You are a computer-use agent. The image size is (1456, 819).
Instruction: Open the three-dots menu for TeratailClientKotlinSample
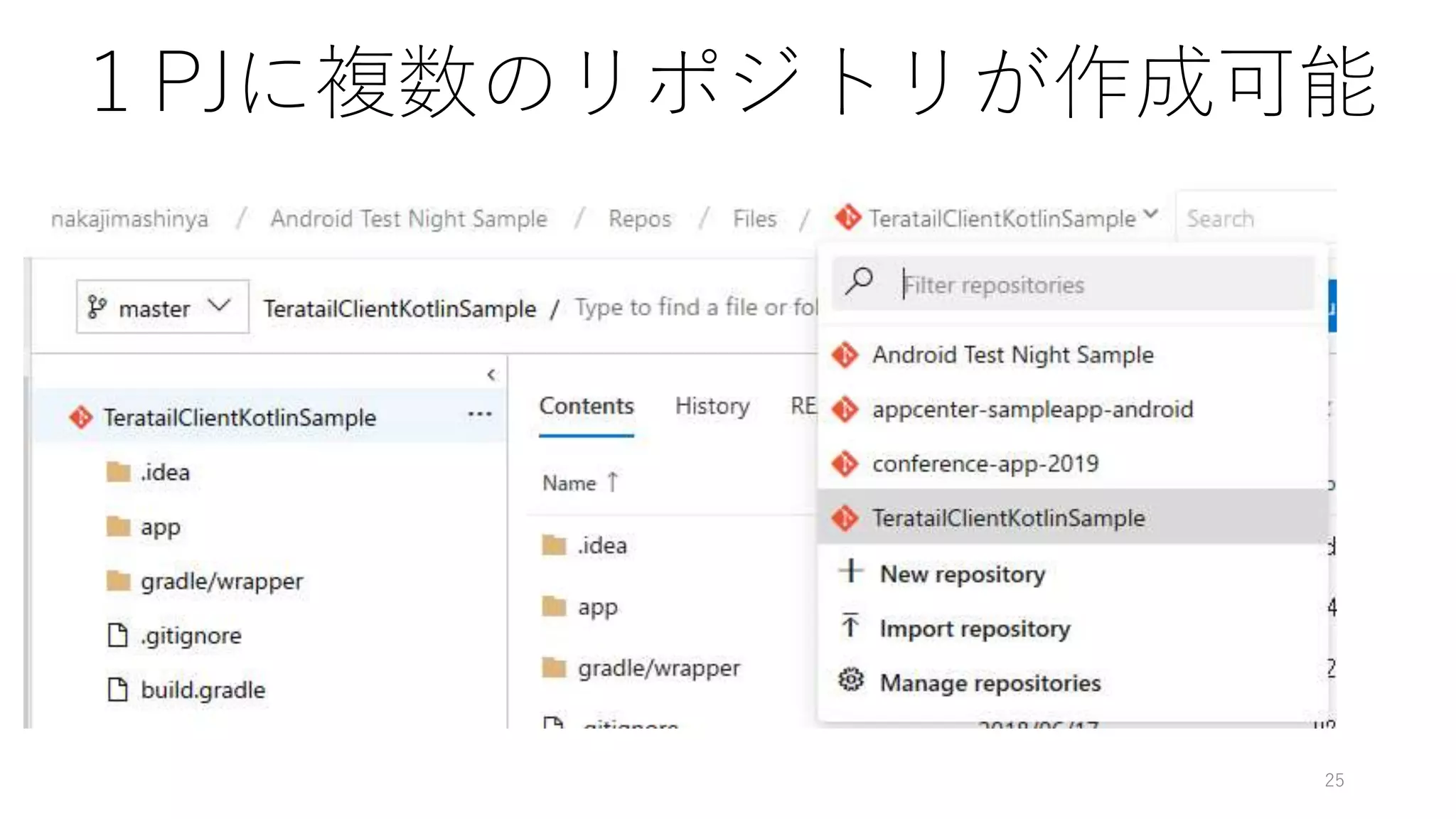point(480,414)
